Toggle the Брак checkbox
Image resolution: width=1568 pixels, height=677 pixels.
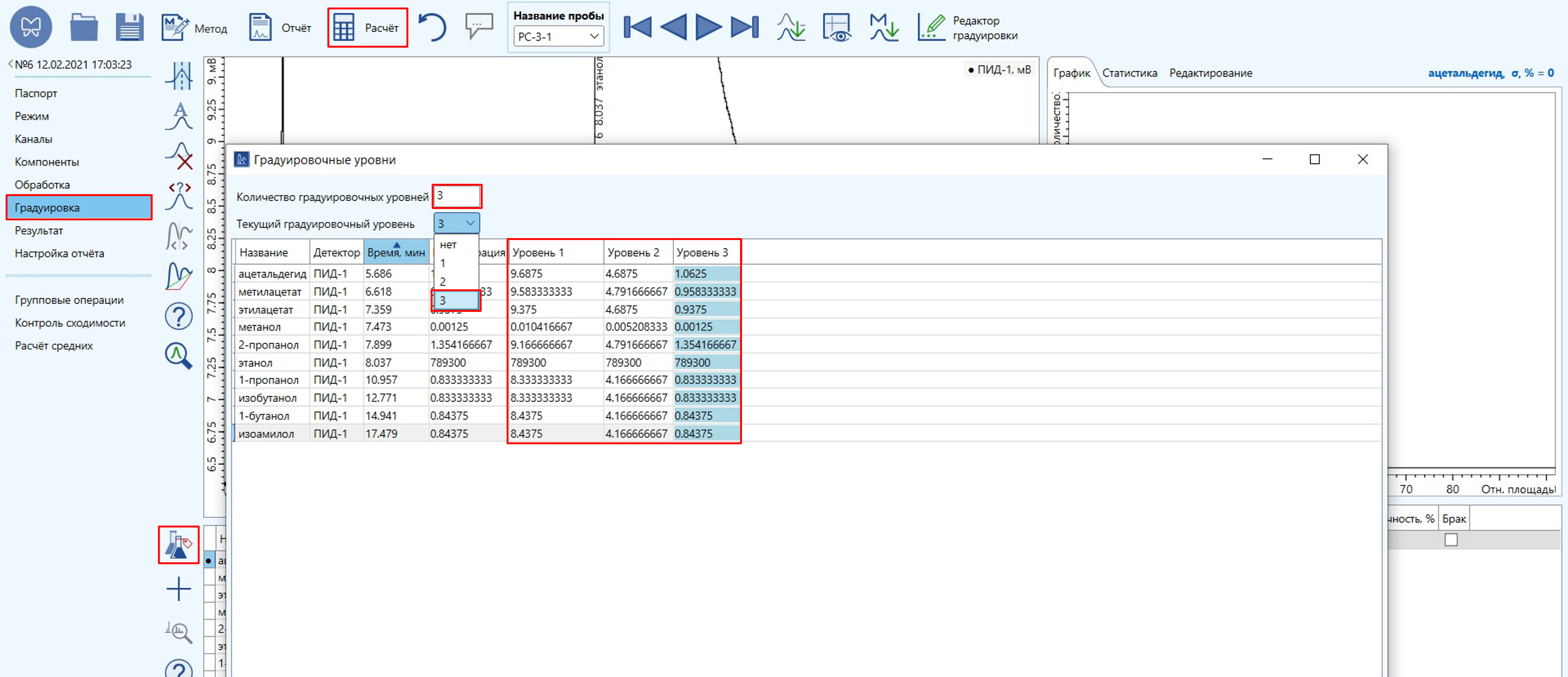tap(1451, 540)
